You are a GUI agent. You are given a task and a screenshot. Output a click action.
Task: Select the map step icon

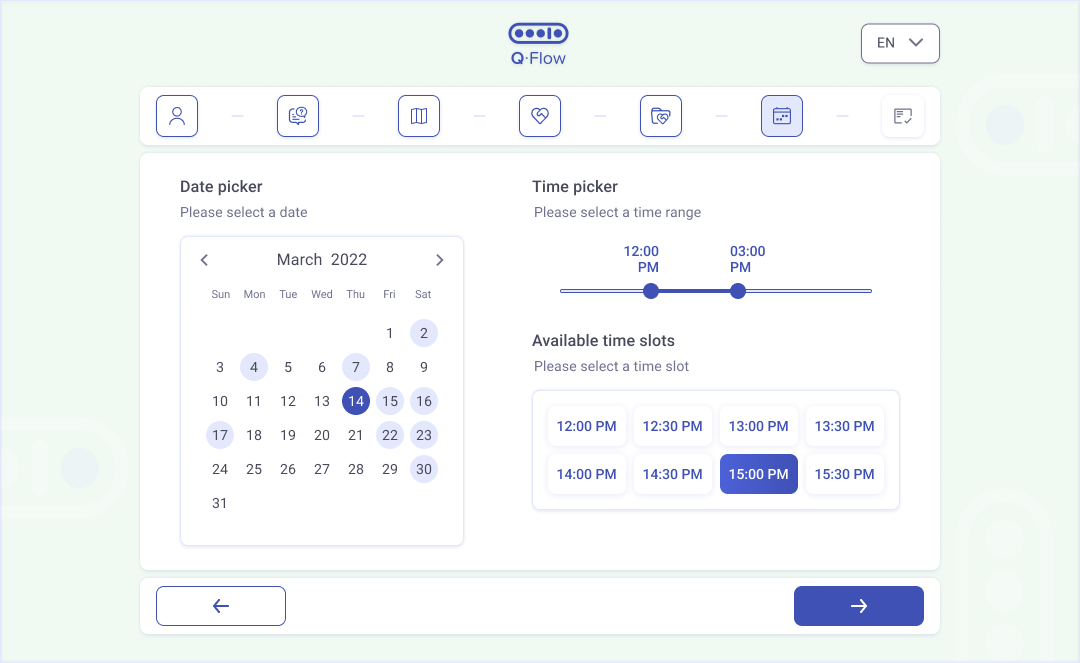pyautogui.click(x=419, y=116)
